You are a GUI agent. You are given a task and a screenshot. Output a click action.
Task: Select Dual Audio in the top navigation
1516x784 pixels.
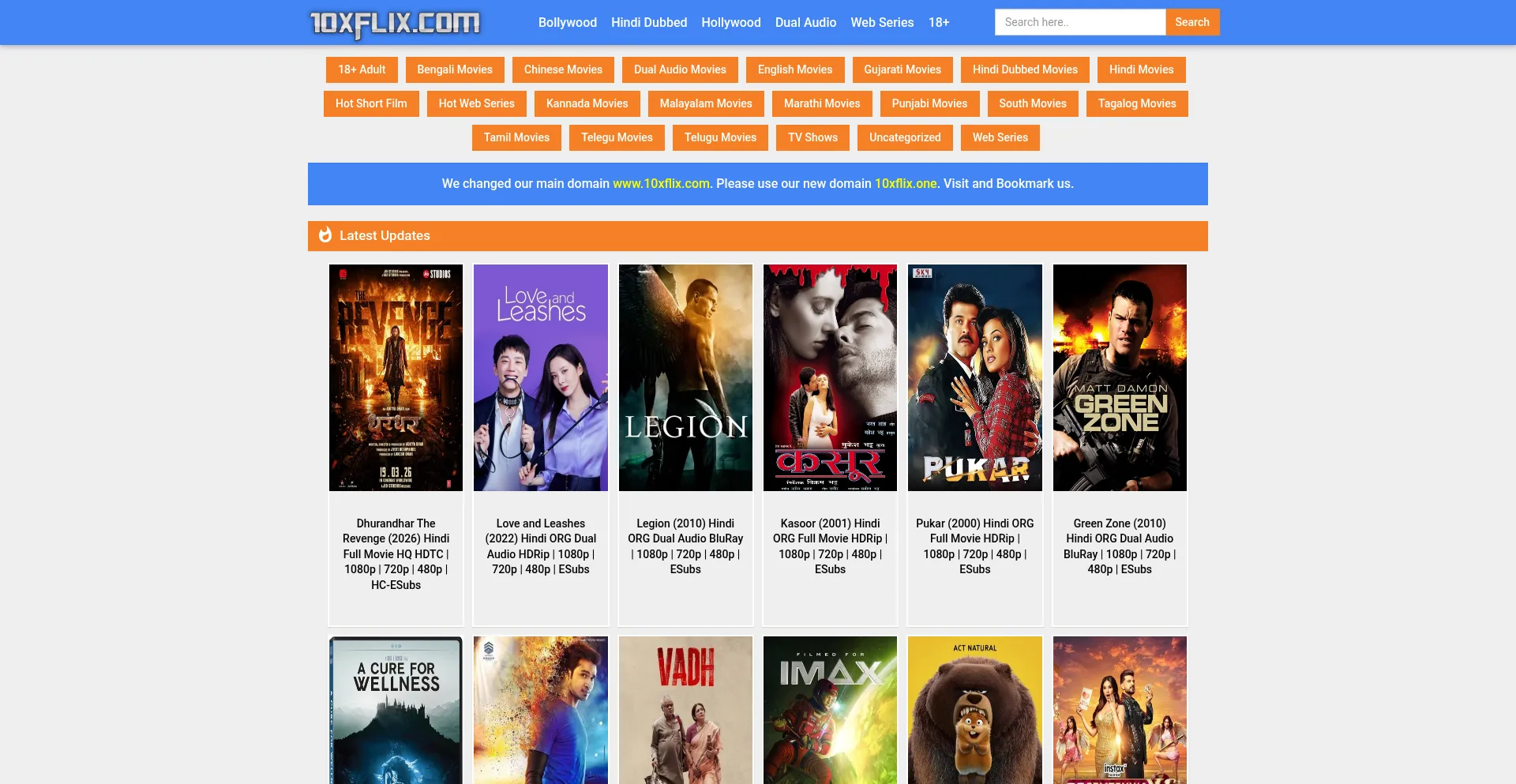(805, 23)
